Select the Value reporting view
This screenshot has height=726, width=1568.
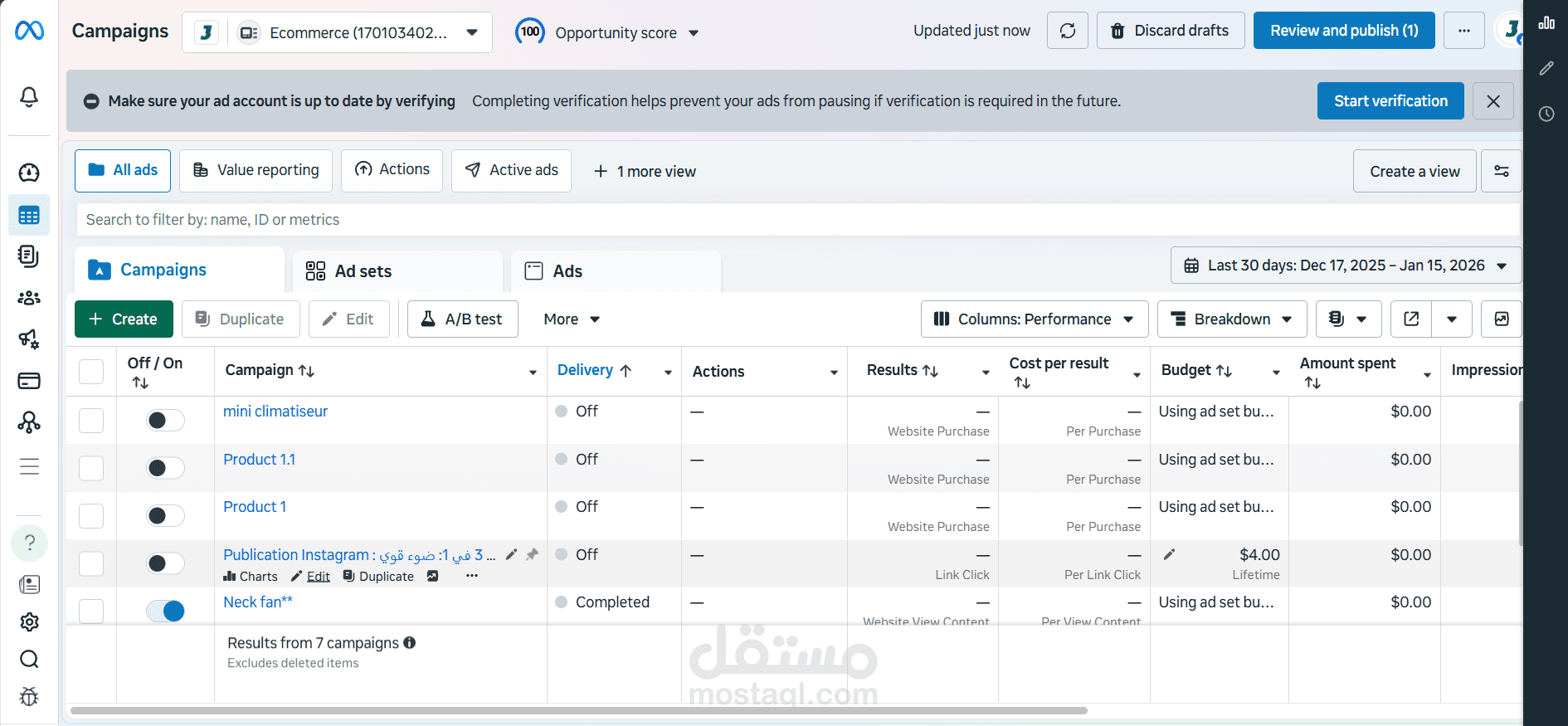[256, 170]
